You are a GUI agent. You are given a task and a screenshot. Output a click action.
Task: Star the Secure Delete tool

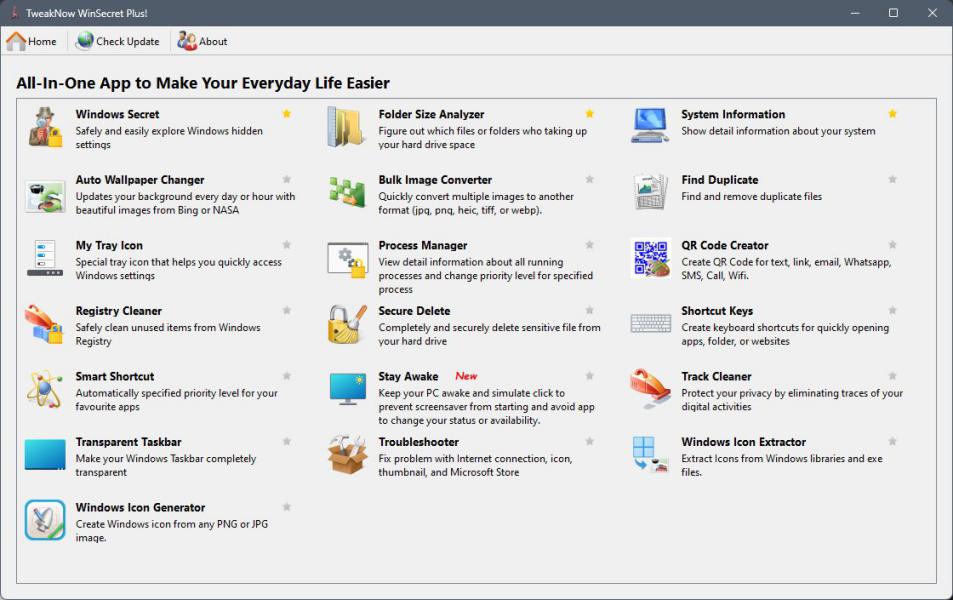(590, 311)
